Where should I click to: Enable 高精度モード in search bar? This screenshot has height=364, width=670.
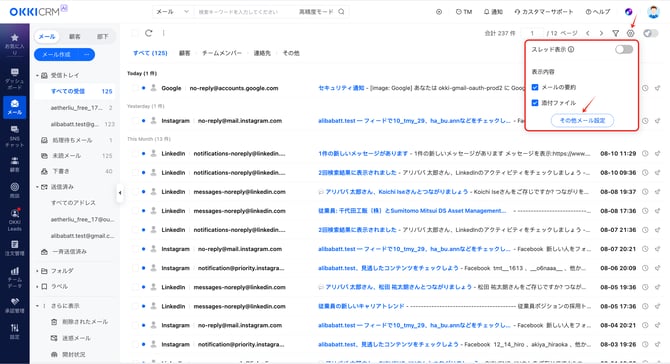tap(316, 12)
